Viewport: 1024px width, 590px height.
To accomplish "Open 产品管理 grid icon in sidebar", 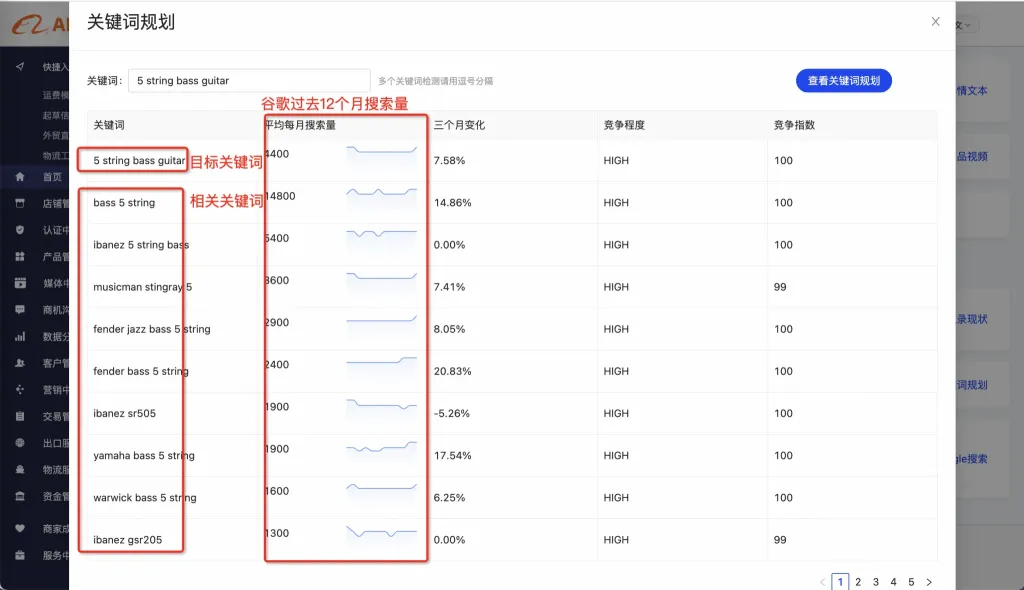I will click(x=20, y=257).
